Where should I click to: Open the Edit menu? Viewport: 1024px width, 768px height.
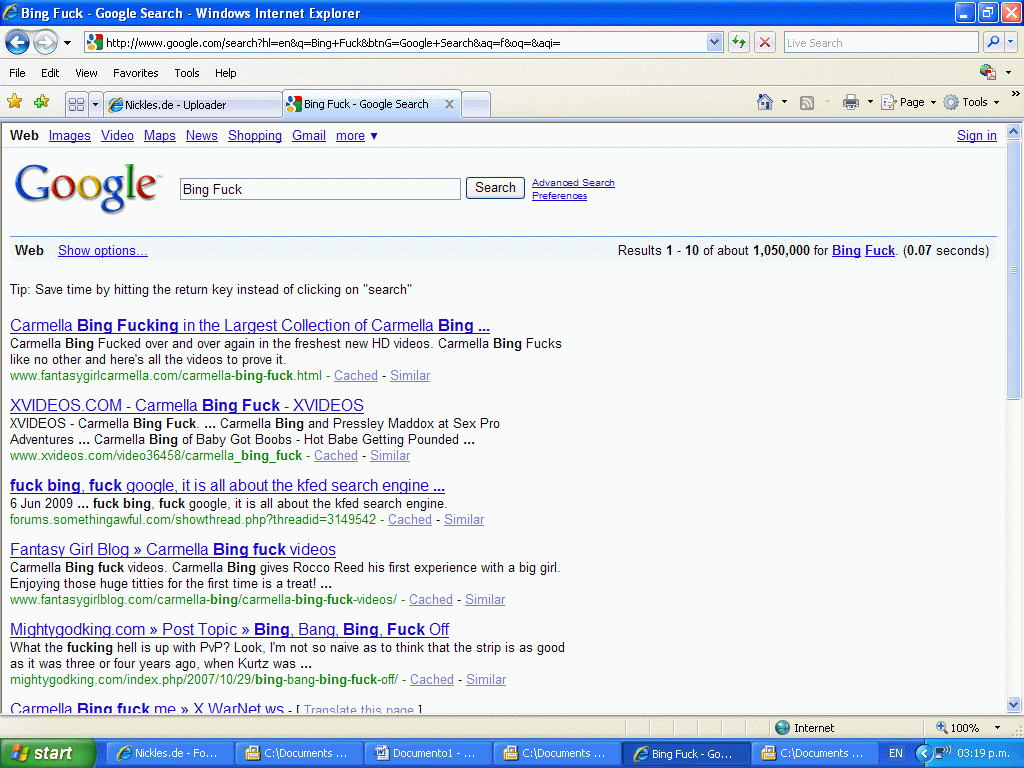pos(50,73)
